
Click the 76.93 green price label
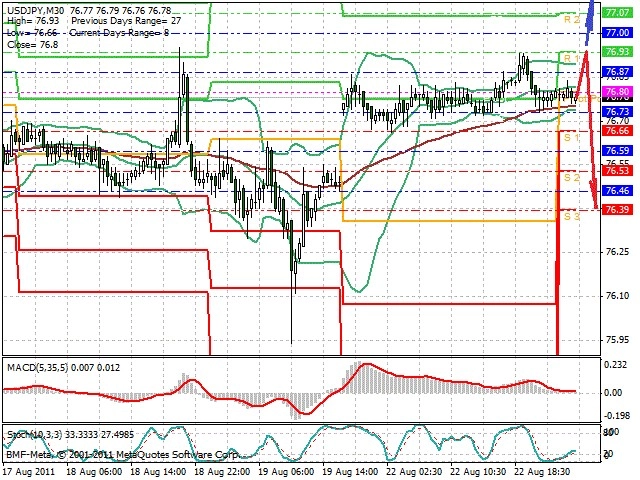pyautogui.click(x=618, y=52)
